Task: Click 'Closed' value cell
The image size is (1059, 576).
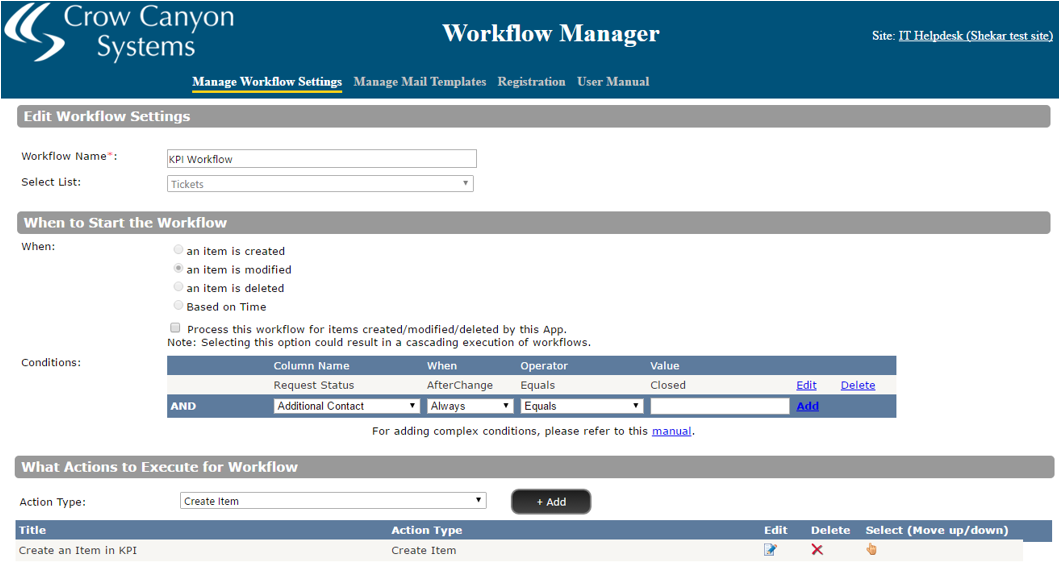Action: 668,385
